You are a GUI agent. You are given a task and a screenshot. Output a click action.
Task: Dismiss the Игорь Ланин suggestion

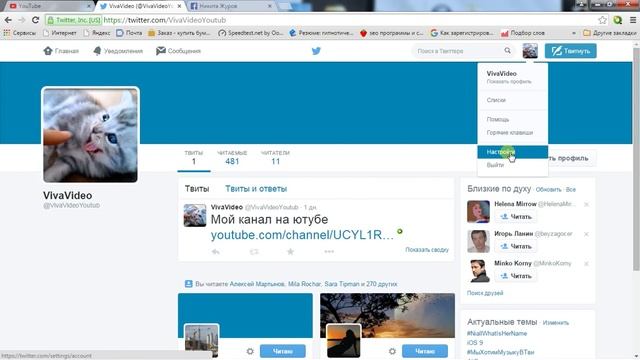[x=587, y=234]
